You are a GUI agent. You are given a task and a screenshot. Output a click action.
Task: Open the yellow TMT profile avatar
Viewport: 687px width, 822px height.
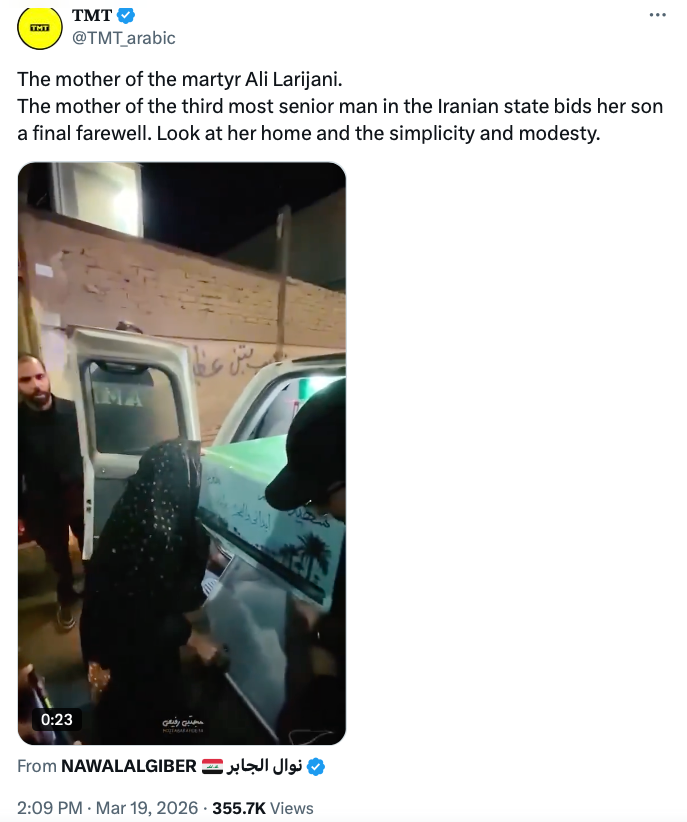pos(40,27)
